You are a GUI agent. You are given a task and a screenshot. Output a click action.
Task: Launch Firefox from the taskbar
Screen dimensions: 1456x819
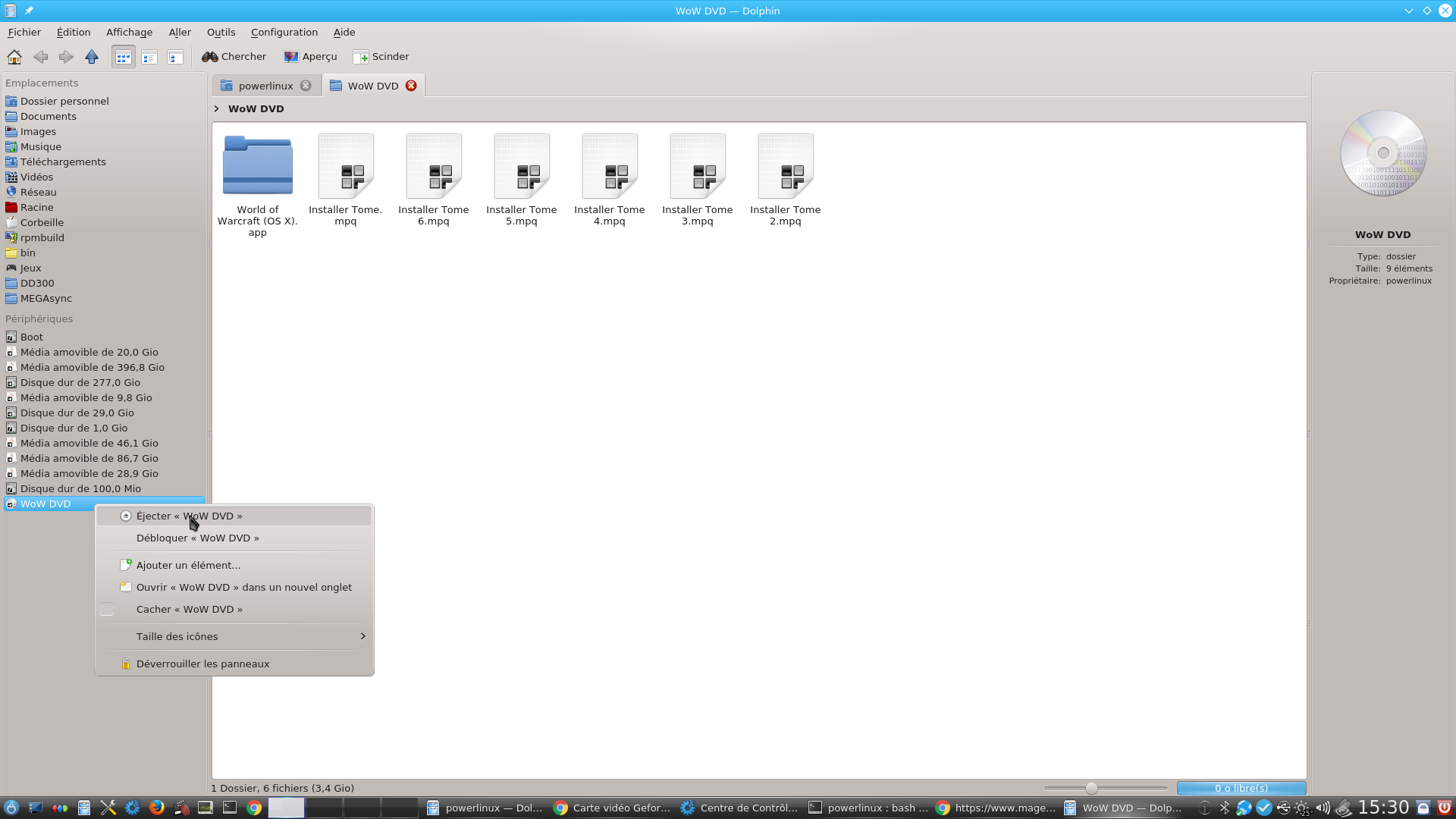click(157, 808)
